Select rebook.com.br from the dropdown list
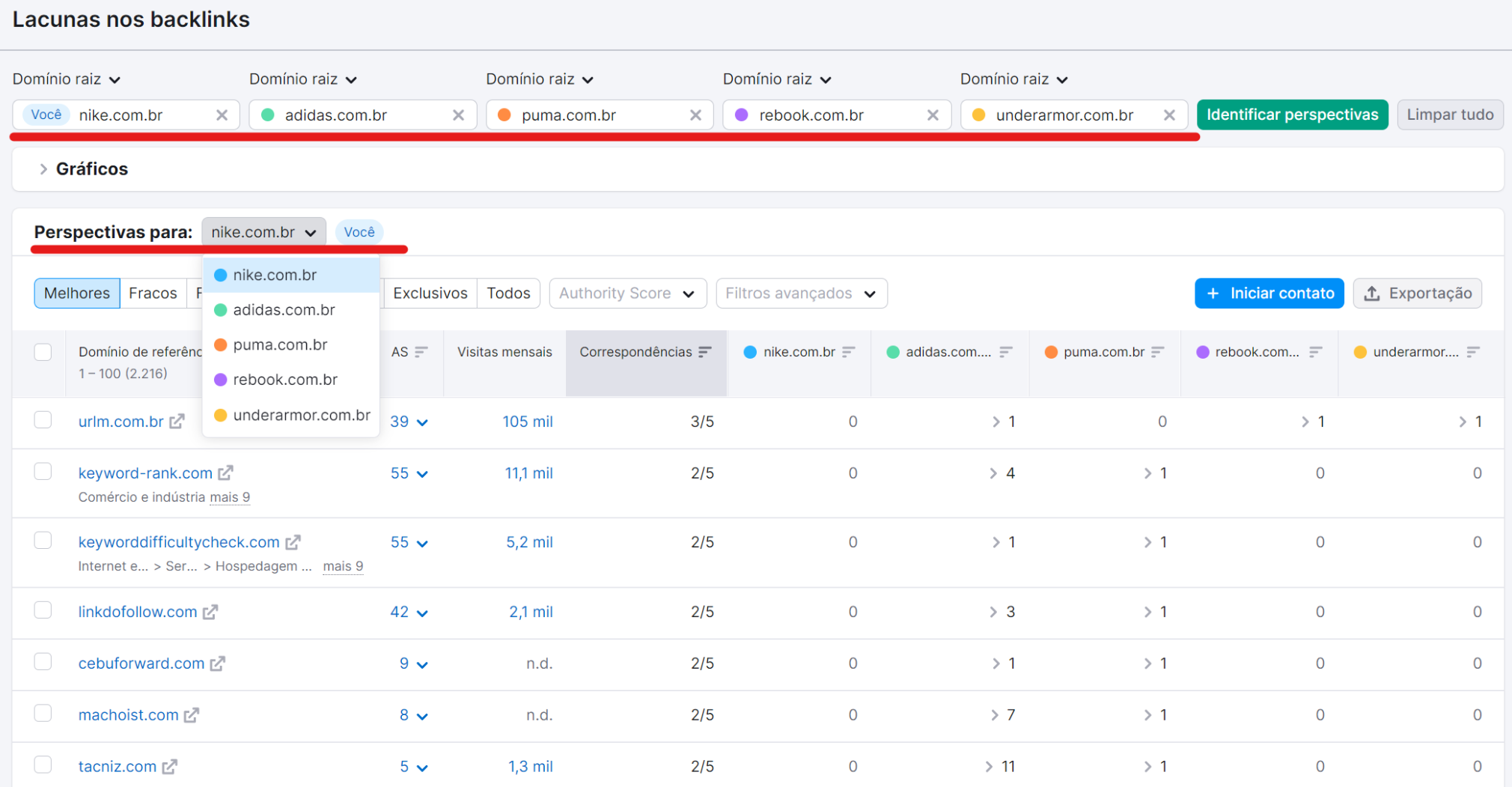Viewport: 1512px width, 787px height. pos(290,380)
